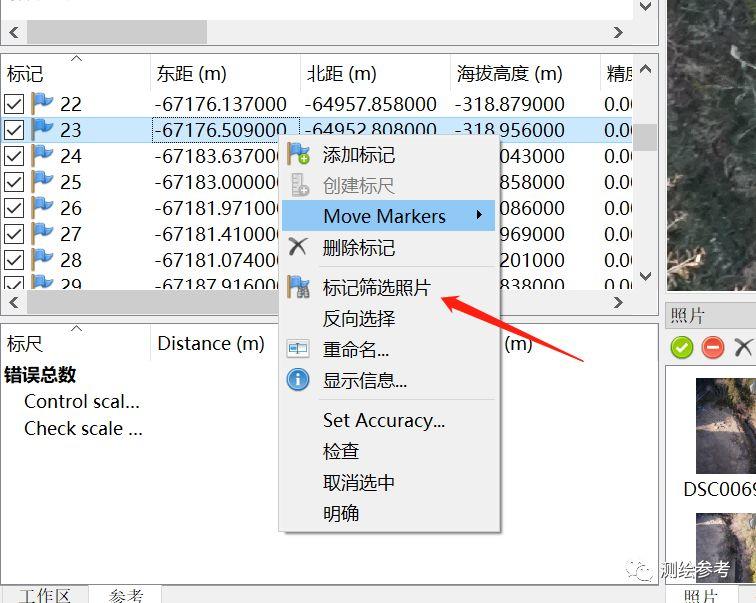Expand the Move Markers submenu arrow
The height and width of the screenshot is (603, 756).
pyautogui.click(x=479, y=215)
